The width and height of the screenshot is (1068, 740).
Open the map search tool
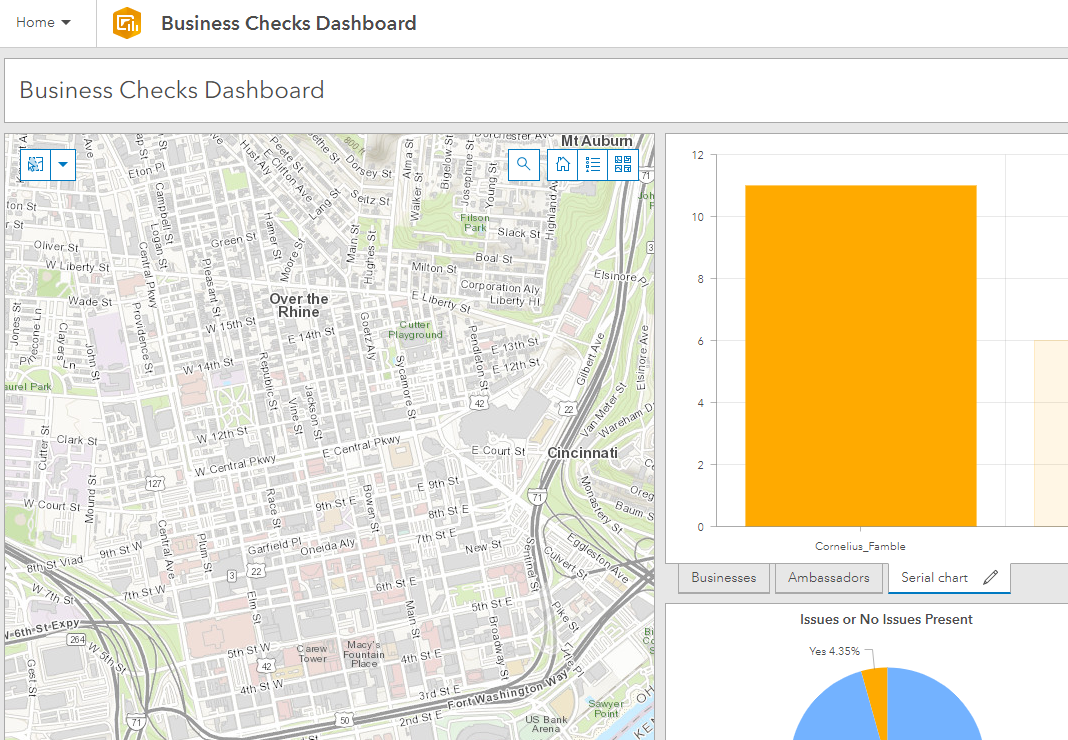point(524,164)
